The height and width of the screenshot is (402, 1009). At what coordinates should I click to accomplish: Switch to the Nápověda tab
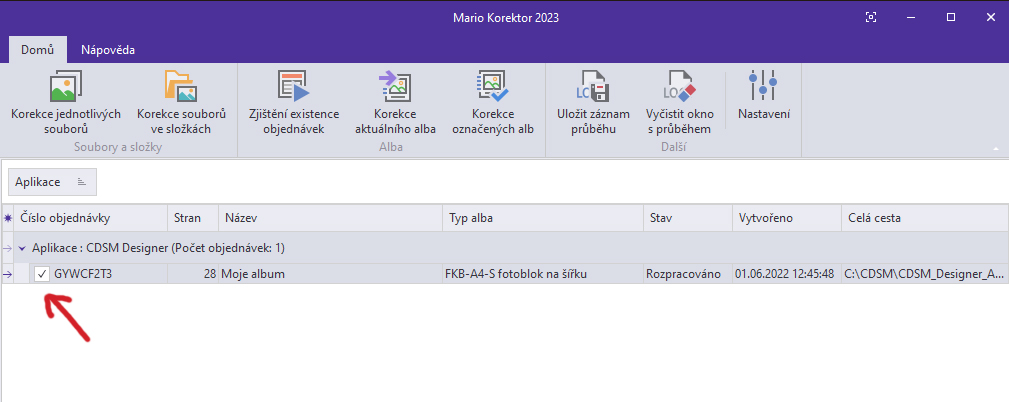point(108,49)
